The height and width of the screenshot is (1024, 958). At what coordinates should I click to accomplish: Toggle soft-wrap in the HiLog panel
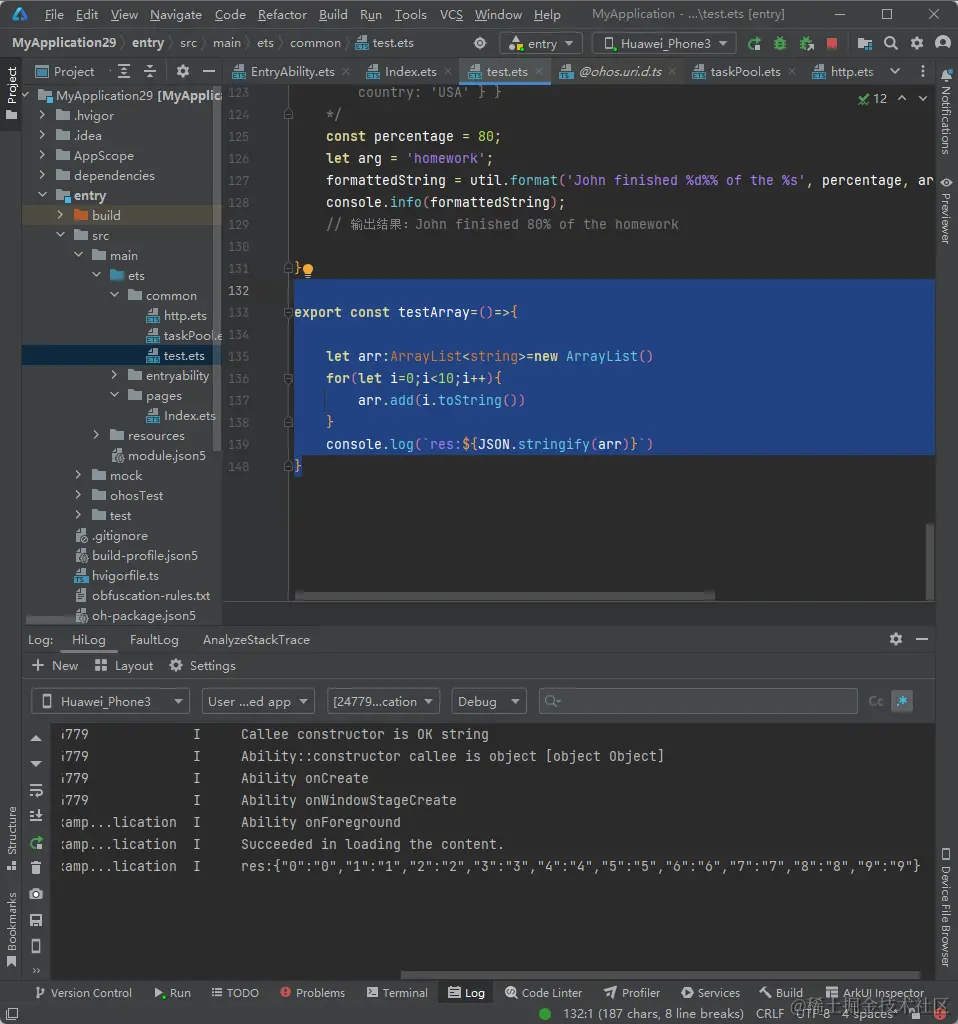click(x=37, y=790)
